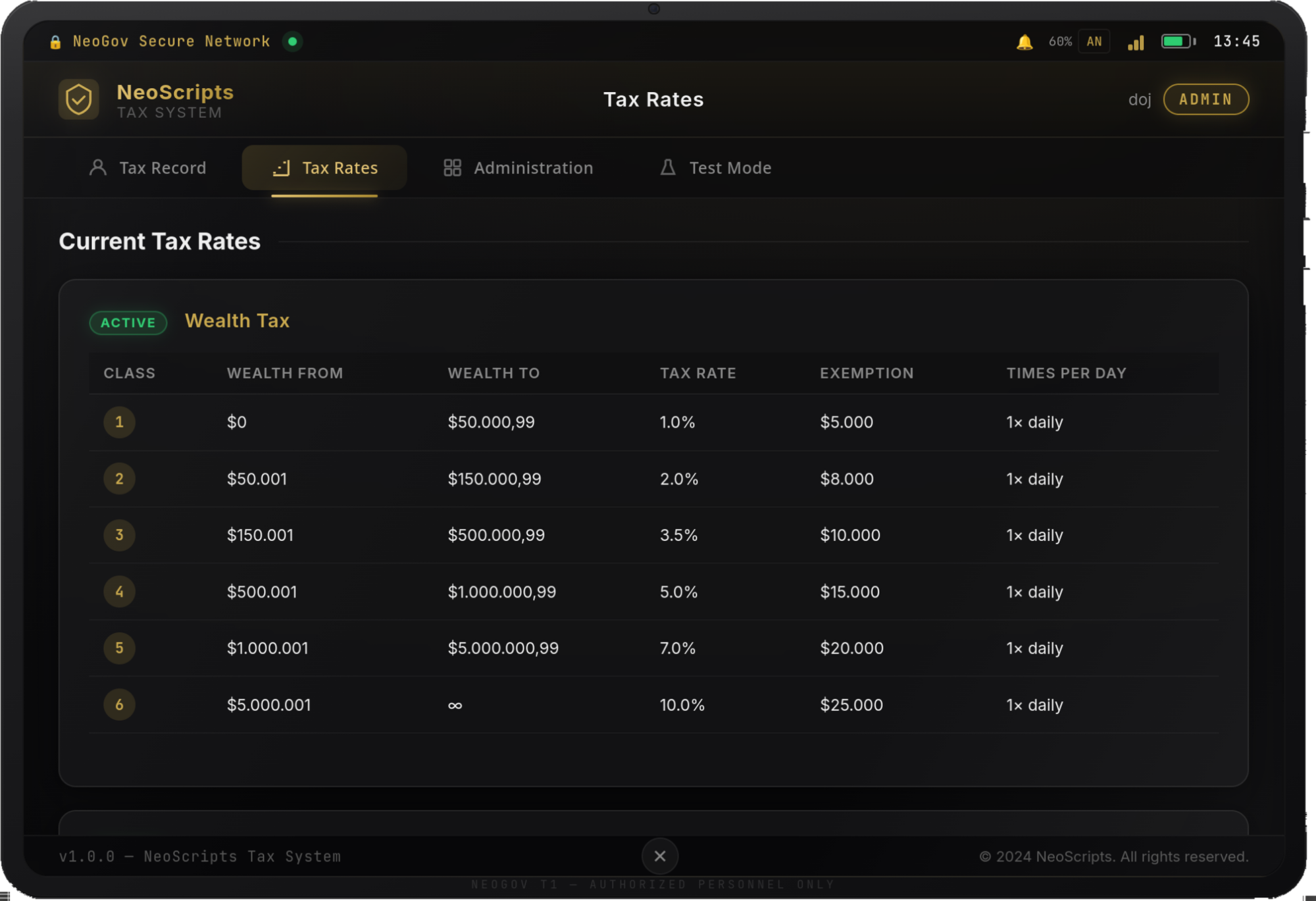Click the ADMIN role badge
Image resolution: width=1316 pixels, height=901 pixels.
click(x=1205, y=99)
